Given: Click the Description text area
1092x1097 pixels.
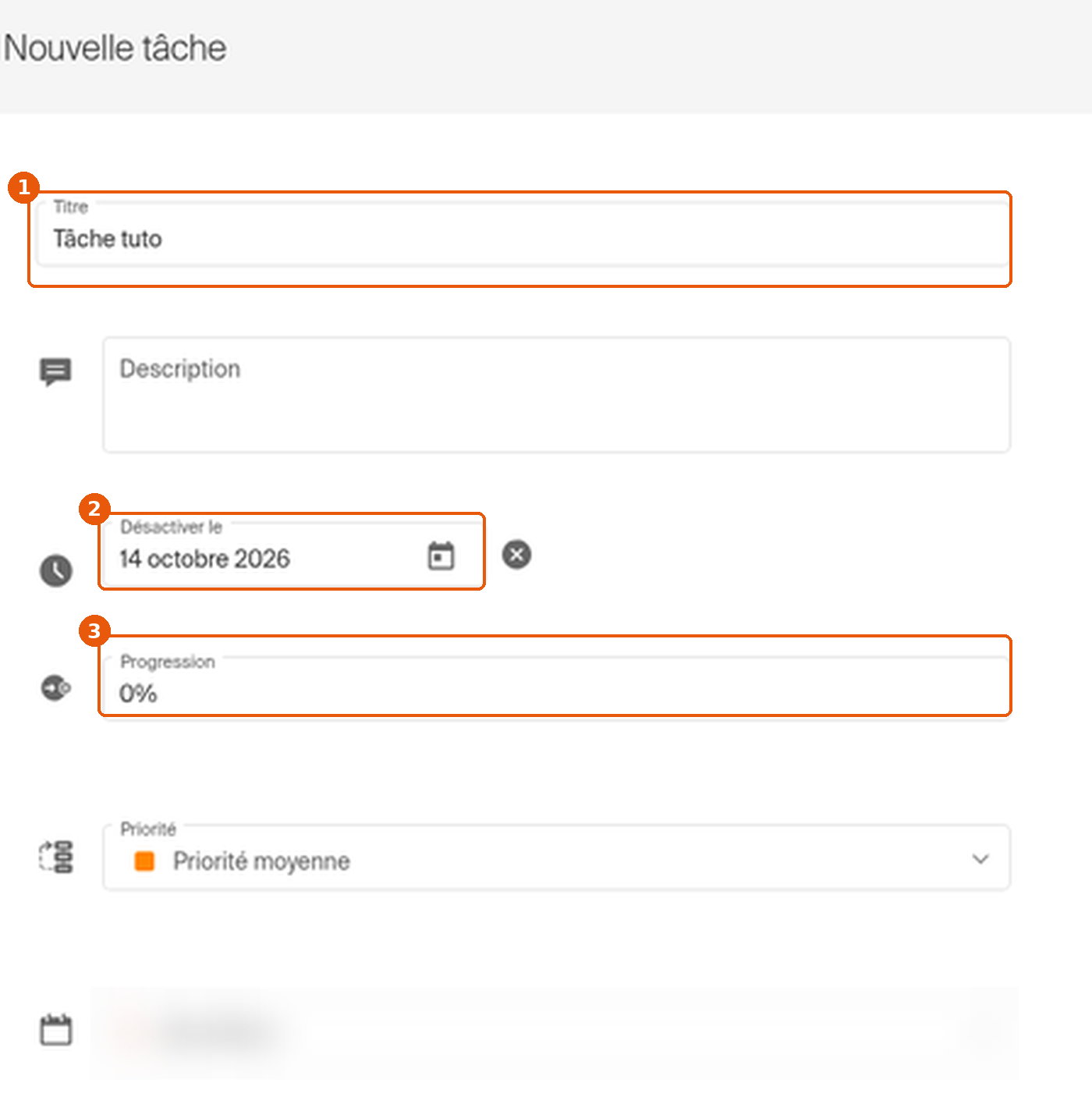Looking at the screenshot, I should point(556,395).
